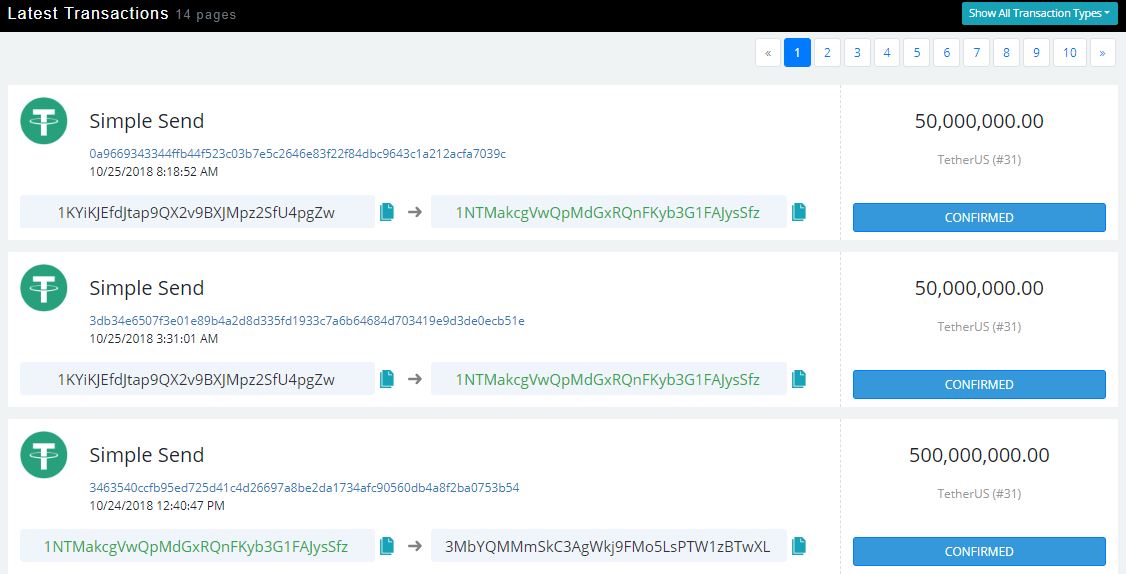This screenshot has width=1126, height=574.
Task: Open sender address 1KYiKJEfdJtap9QX in first transaction
Action: click(x=196, y=212)
